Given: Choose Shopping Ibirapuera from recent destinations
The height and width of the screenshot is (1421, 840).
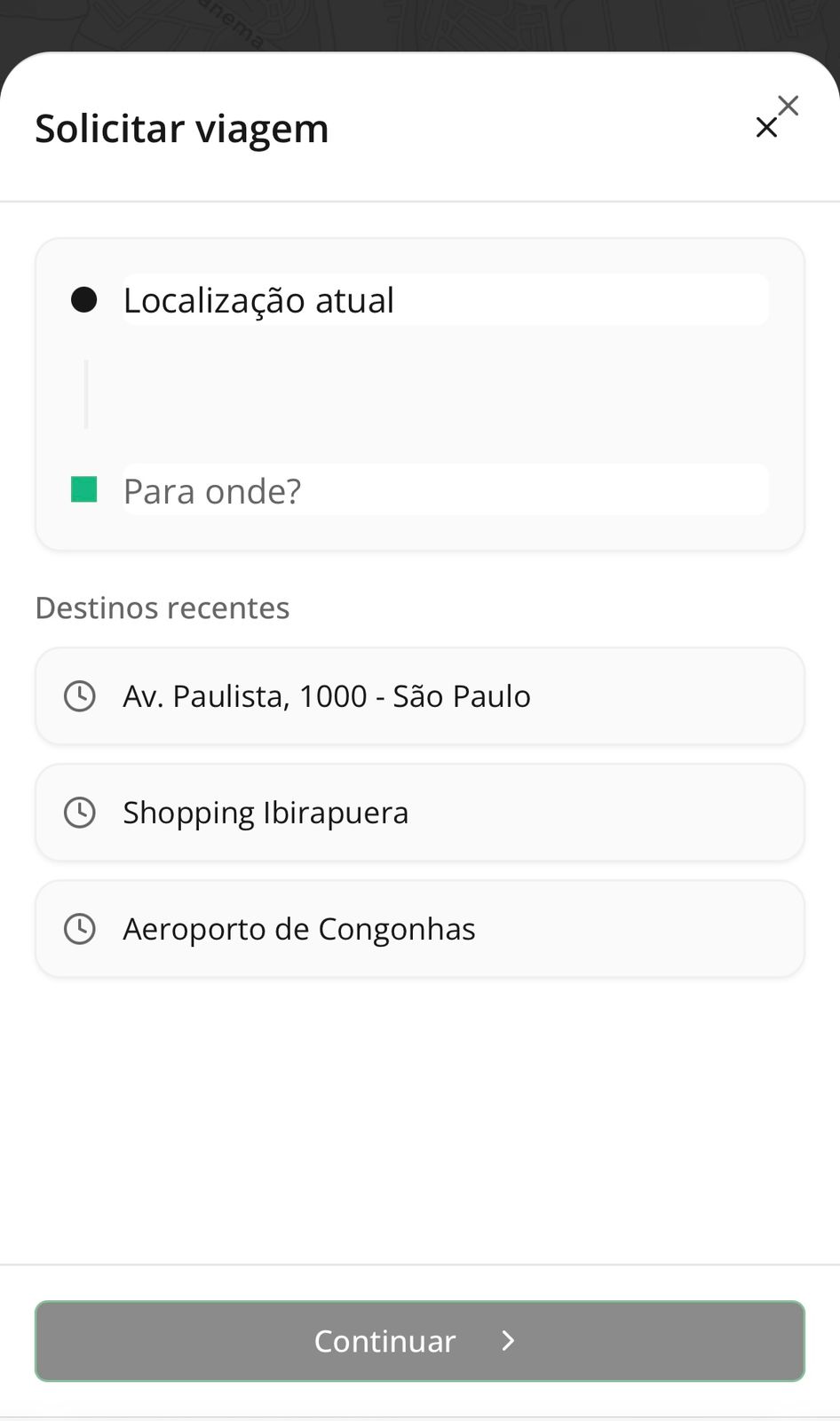Looking at the screenshot, I should click(x=419, y=813).
